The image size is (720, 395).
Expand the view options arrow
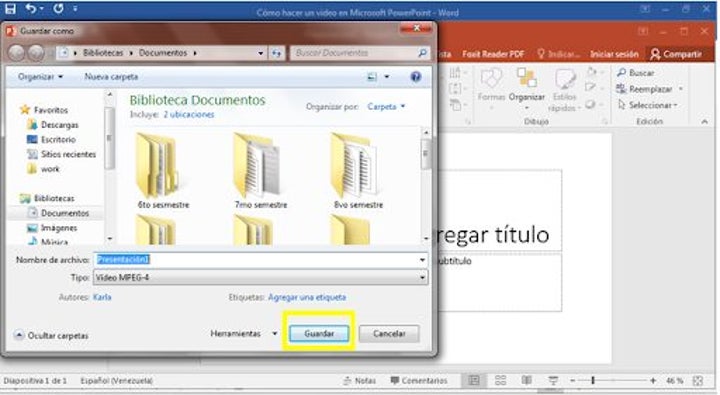point(387,77)
